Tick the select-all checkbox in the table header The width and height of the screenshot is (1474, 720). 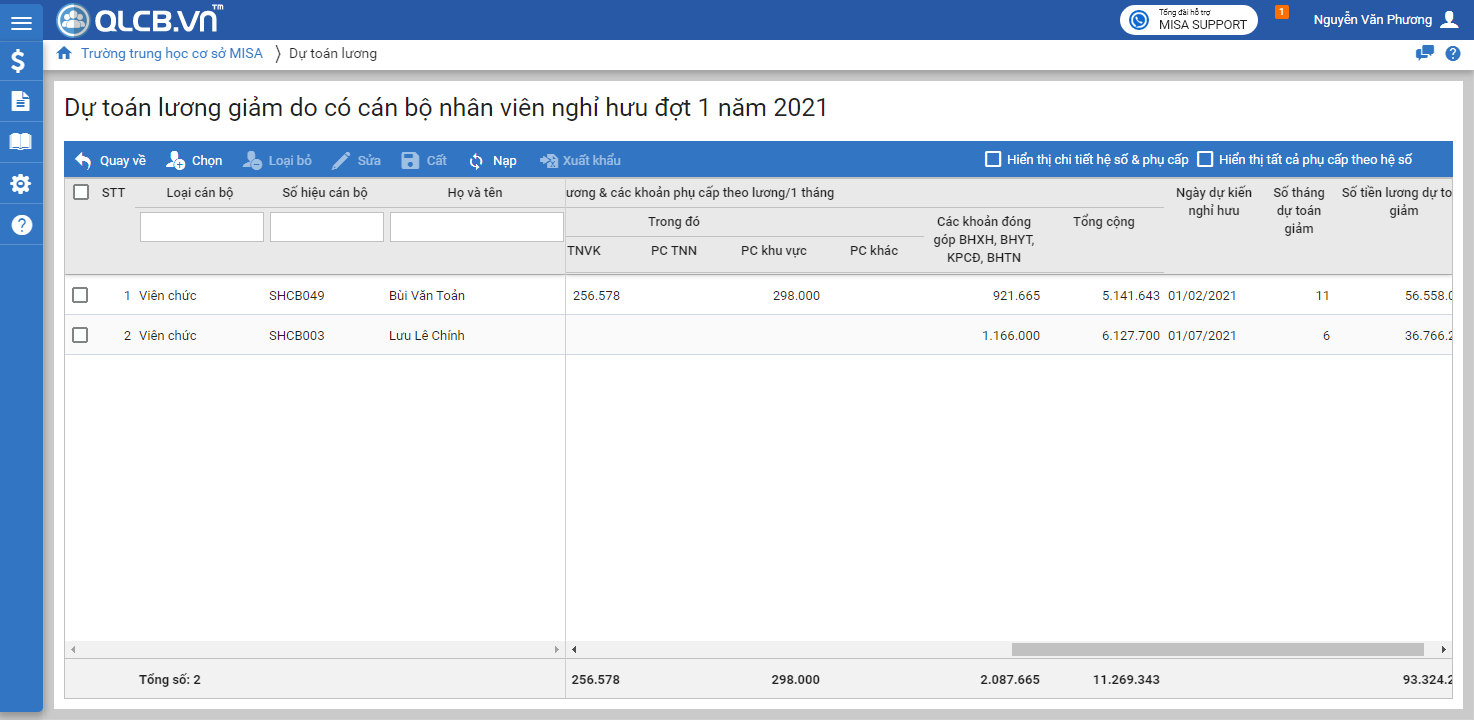tap(81, 192)
